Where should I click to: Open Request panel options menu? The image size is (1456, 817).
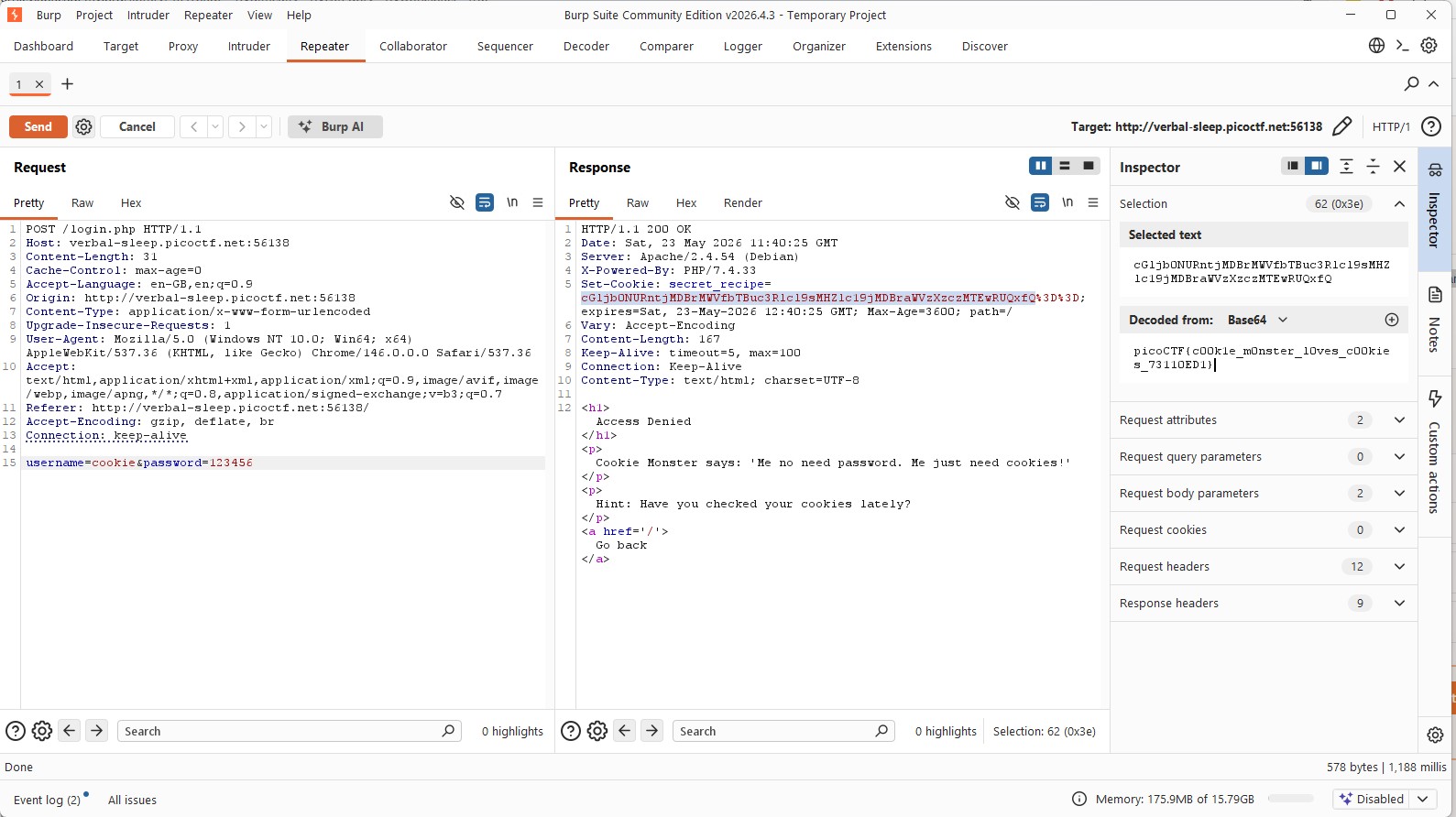tap(538, 202)
